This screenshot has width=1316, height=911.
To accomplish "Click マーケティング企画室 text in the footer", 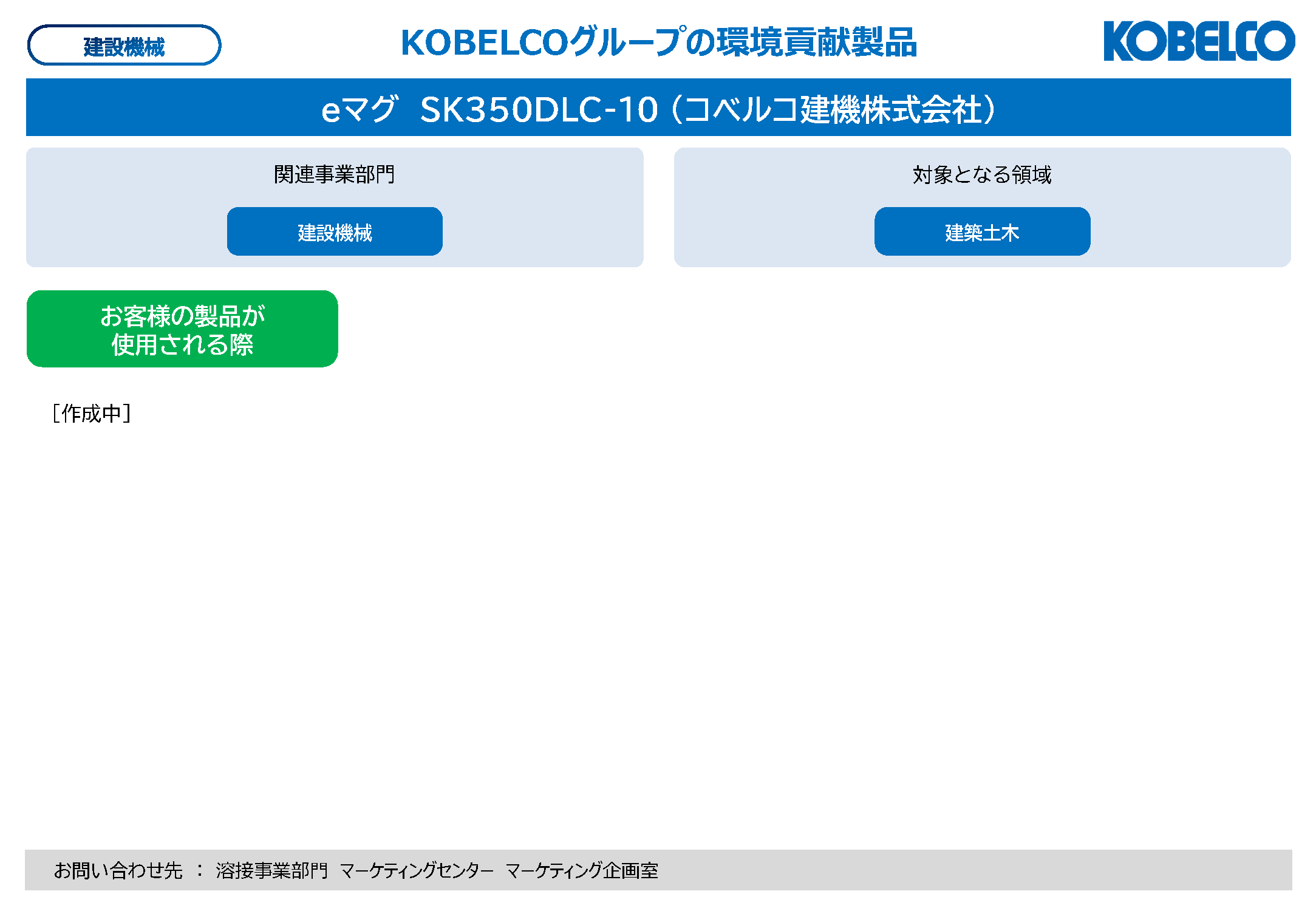I will 582,870.
